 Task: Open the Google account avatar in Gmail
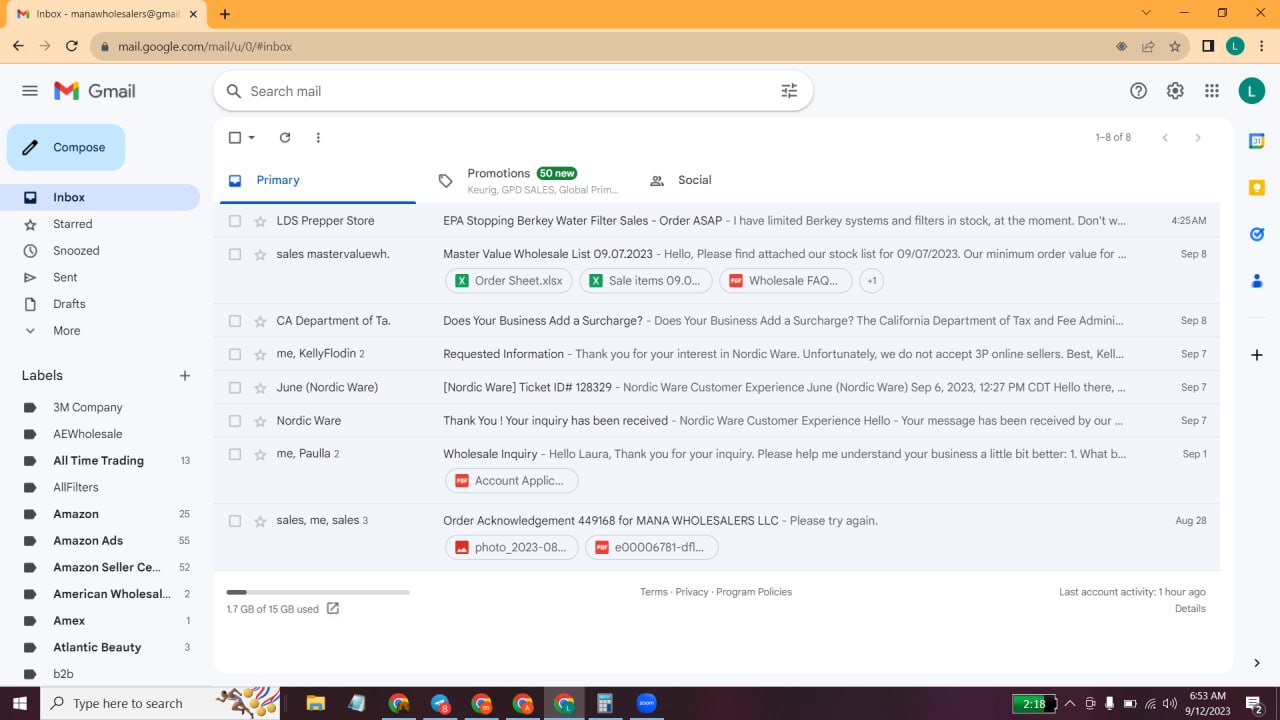(x=1251, y=91)
